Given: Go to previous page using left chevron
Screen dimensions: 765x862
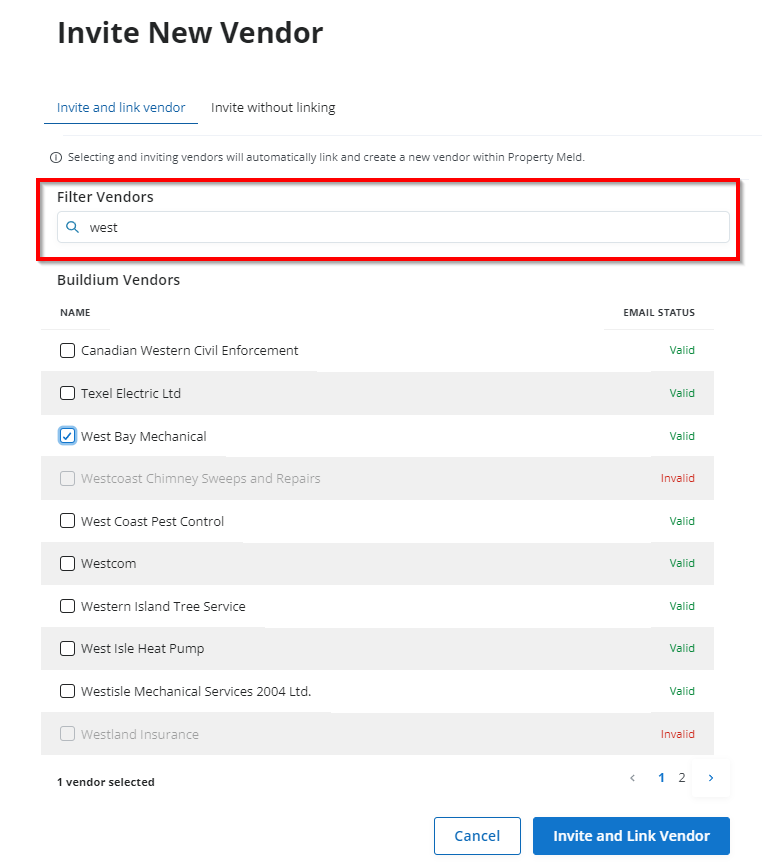Looking at the screenshot, I should 632,778.
